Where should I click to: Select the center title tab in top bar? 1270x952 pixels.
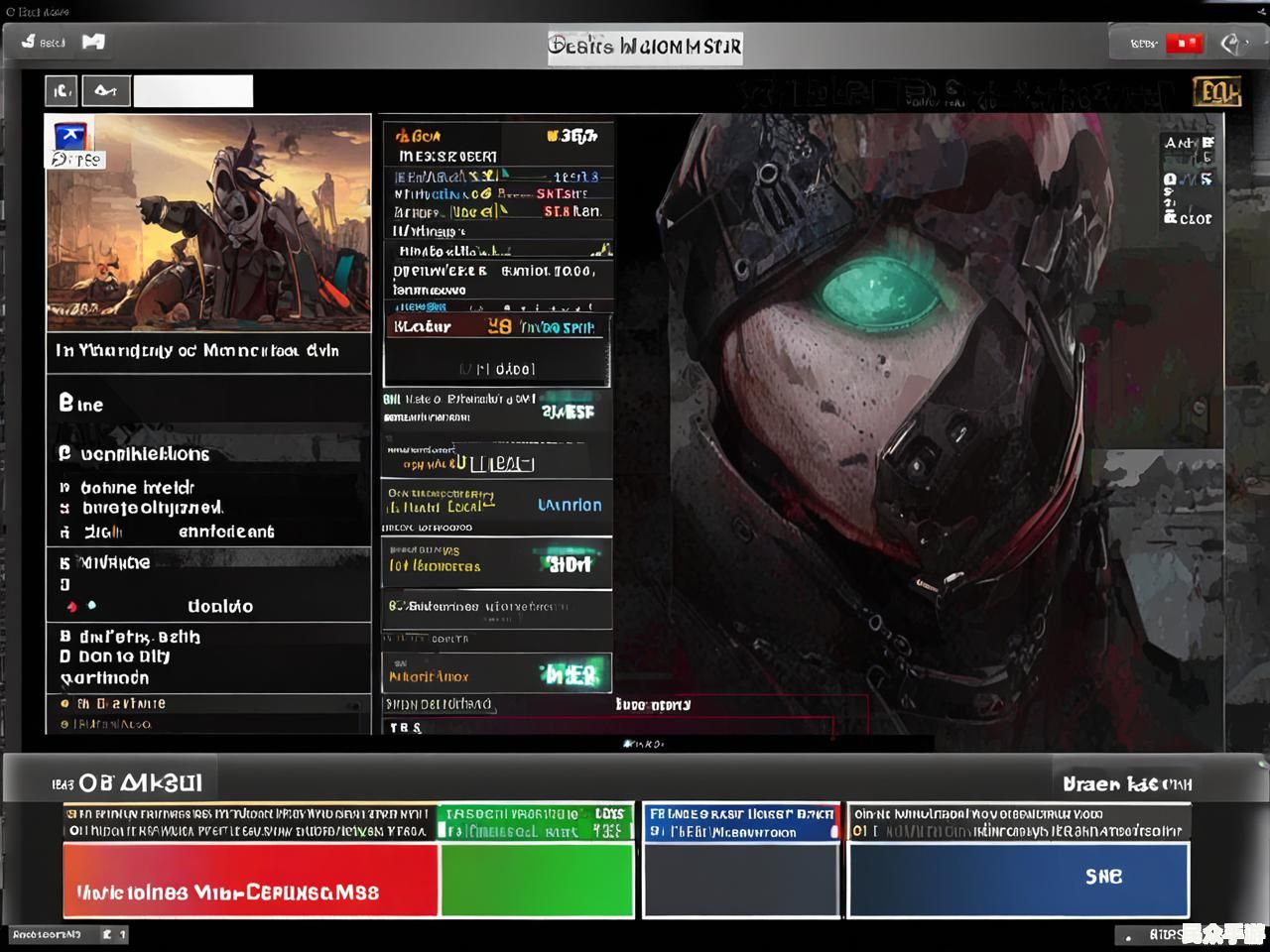click(x=645, y=47)
